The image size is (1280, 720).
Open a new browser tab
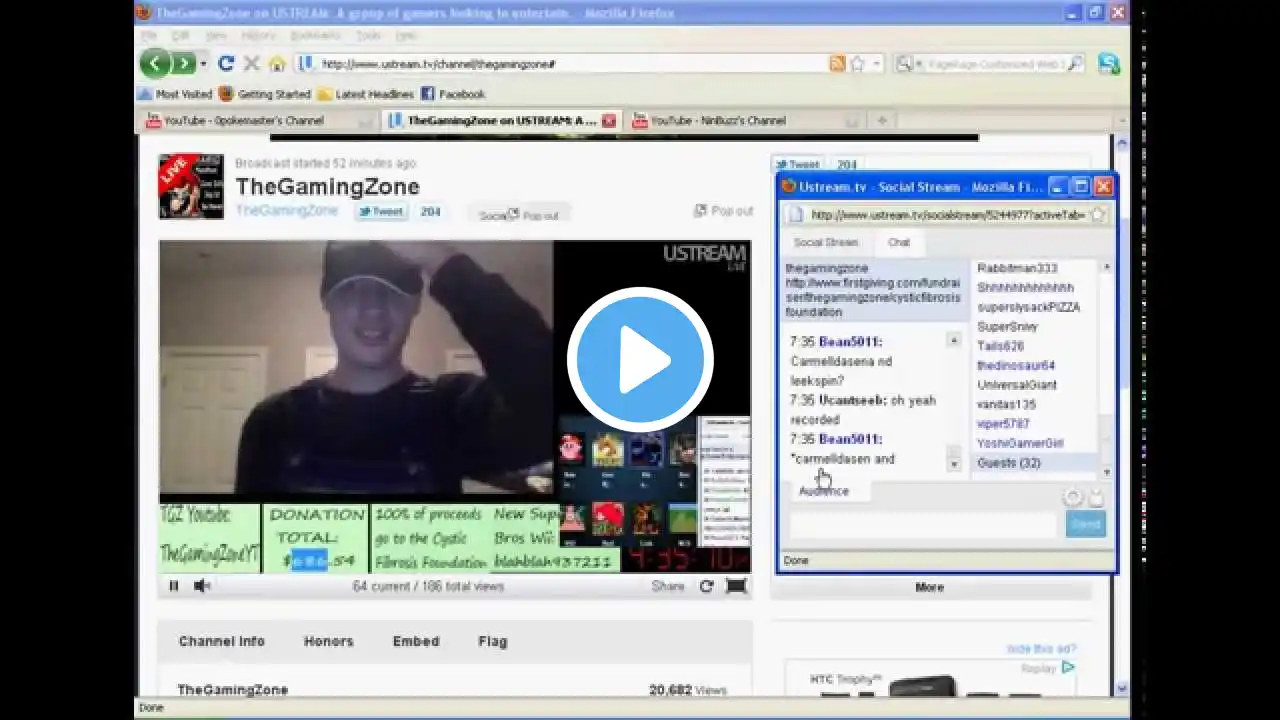(x=882, y=121)
